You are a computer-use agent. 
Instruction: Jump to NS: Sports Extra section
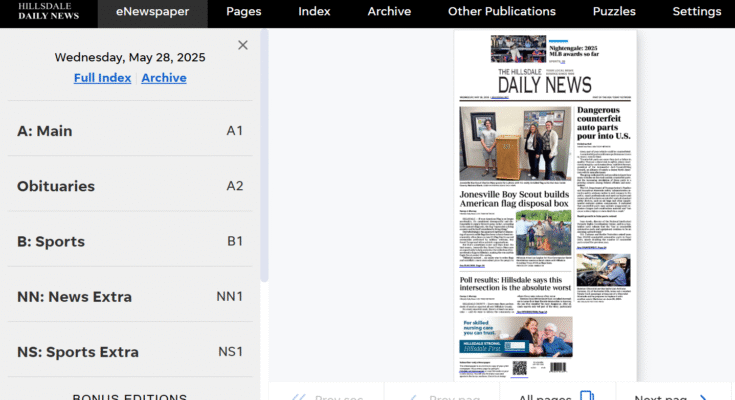[130, 352]
